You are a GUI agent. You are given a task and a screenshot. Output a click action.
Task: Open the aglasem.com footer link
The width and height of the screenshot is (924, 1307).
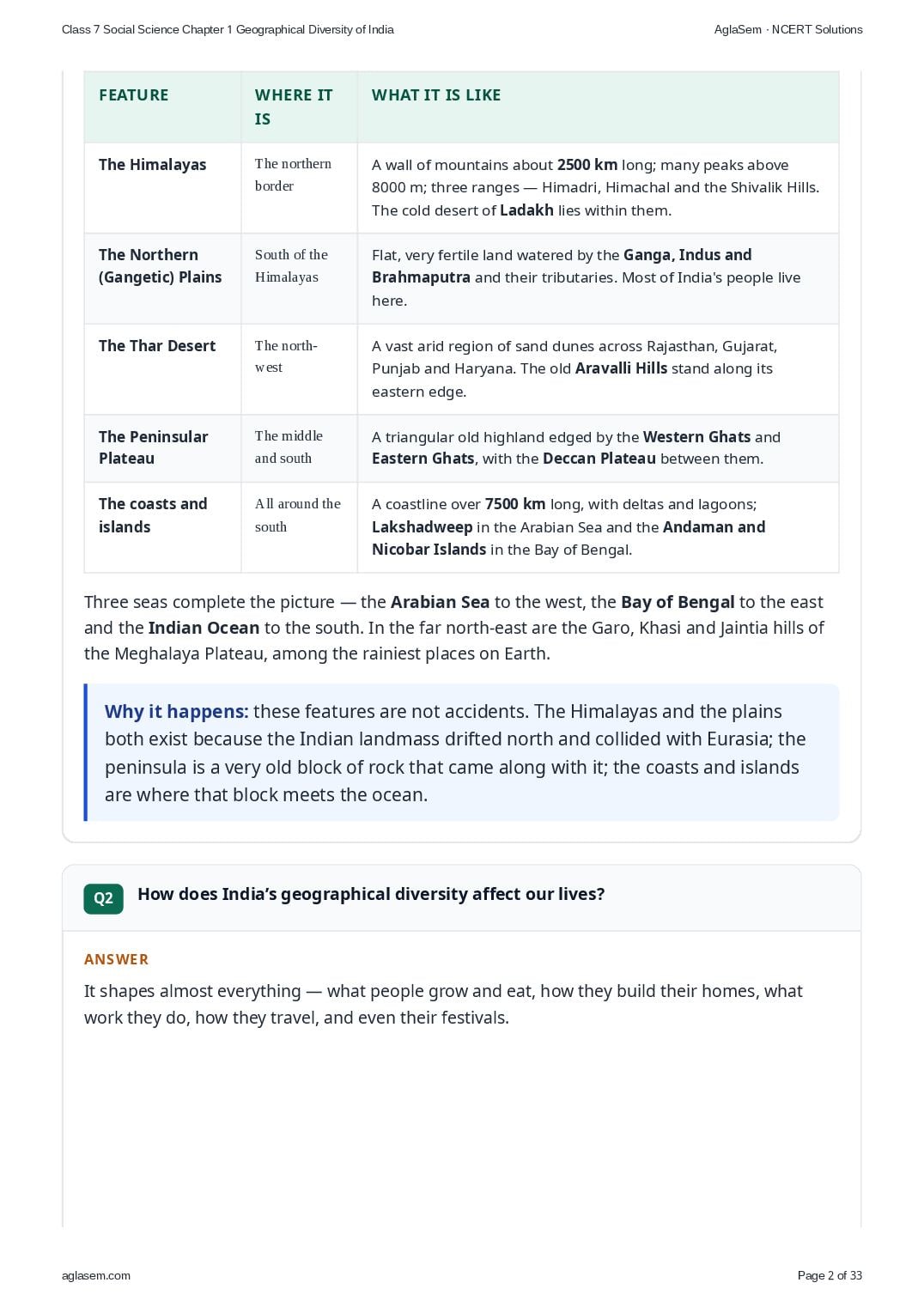pyautogui.click(x=96, y=1275)
